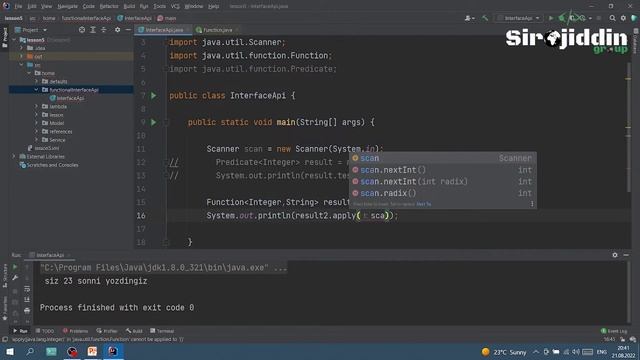
Task: Open the Refactor menu
Action: (x=109, y=6)
